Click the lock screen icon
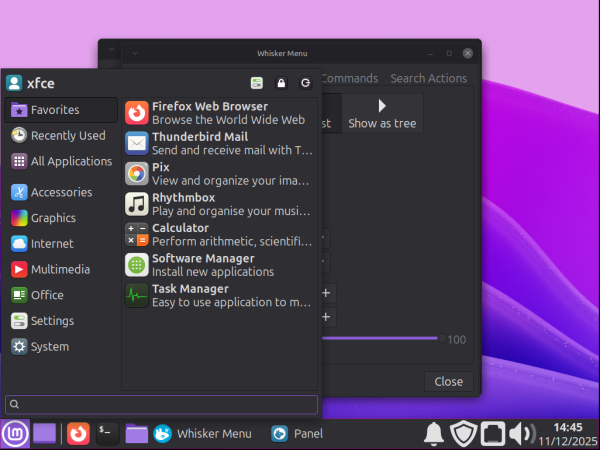The image size is (600, 450). point(281,83)
